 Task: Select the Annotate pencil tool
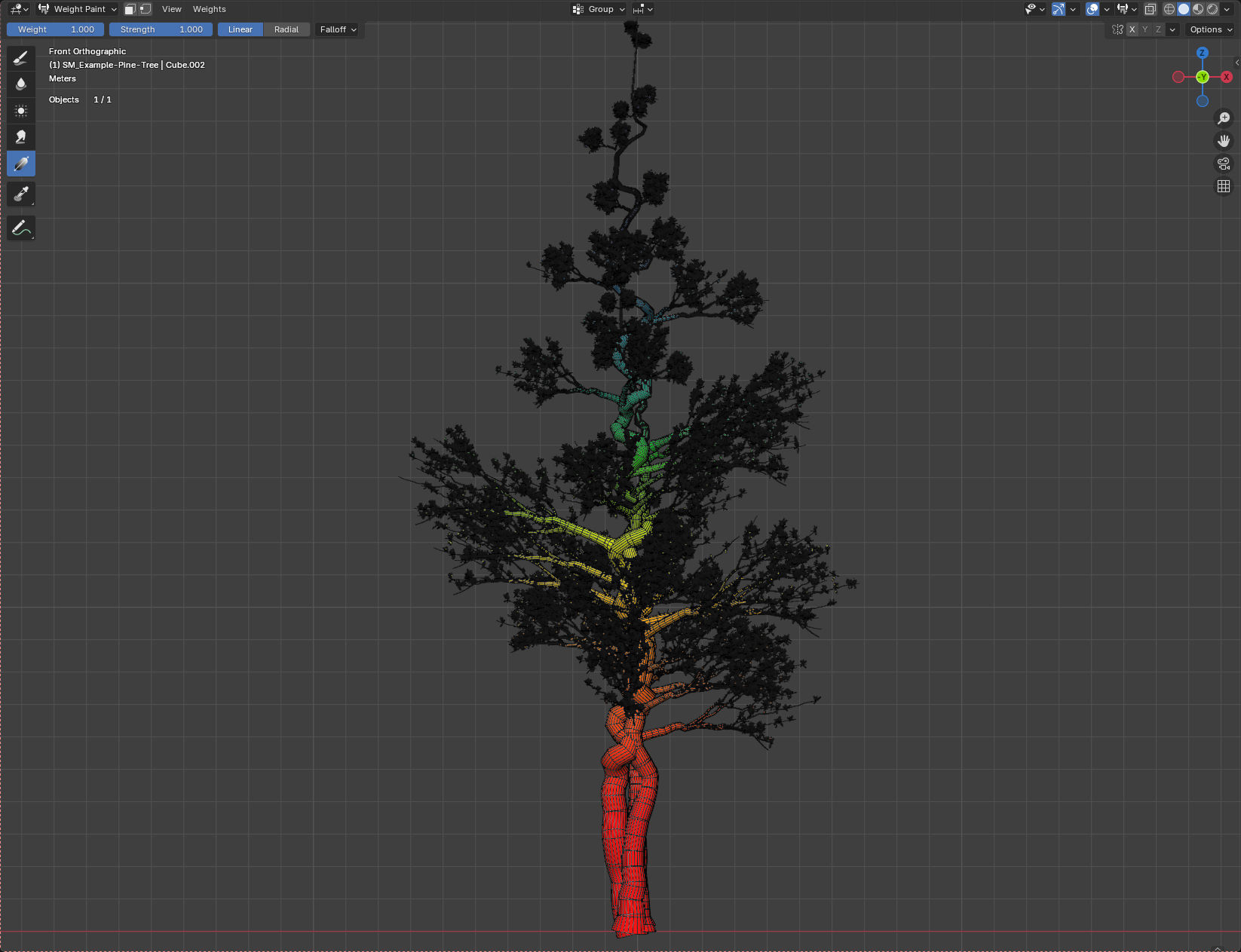(x=21, y=228)
